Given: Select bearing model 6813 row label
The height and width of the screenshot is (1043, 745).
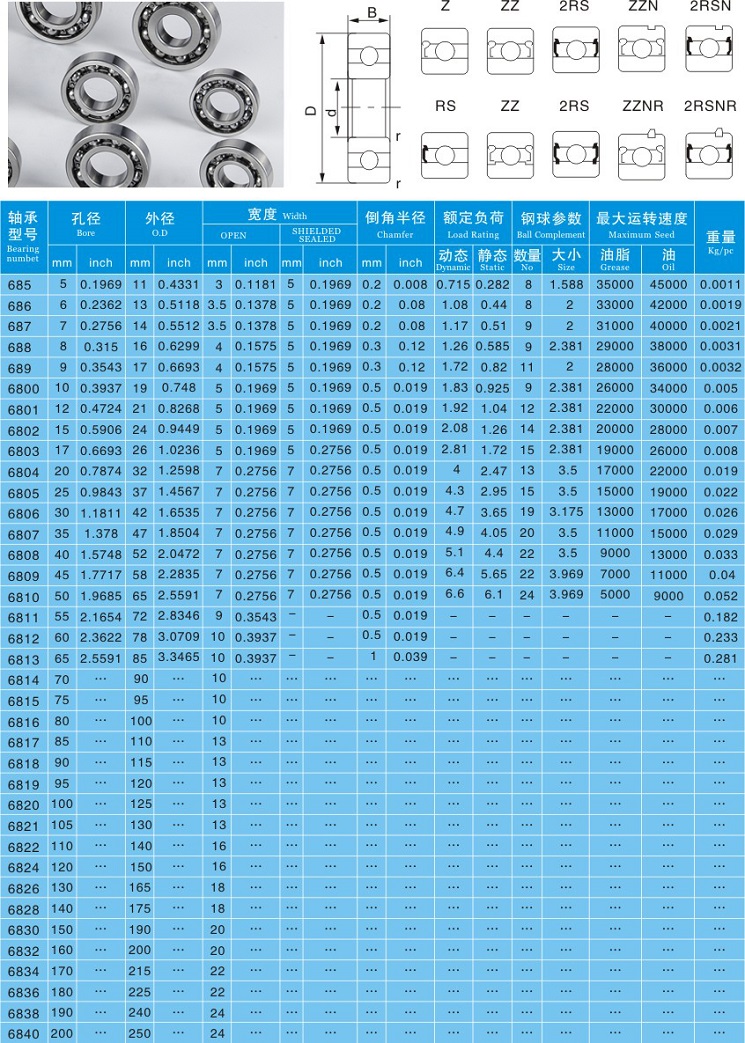Looking at the screenshot, I should pyautogui.click(x=23, y=660).
